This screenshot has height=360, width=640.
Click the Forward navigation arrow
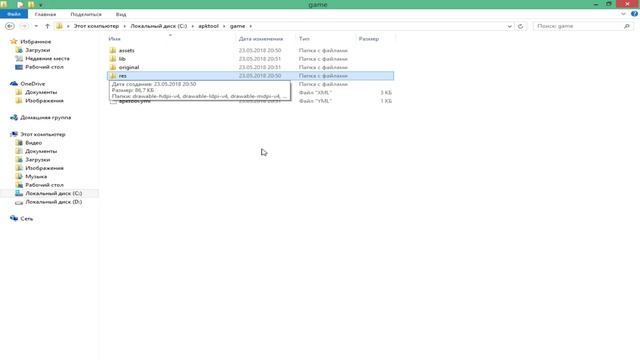click(24, 26)
